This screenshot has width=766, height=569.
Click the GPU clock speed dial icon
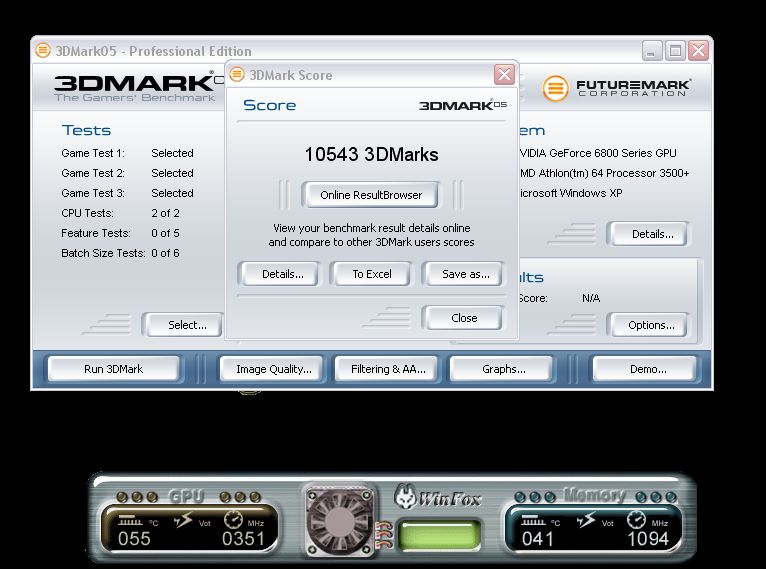(233, 520)
